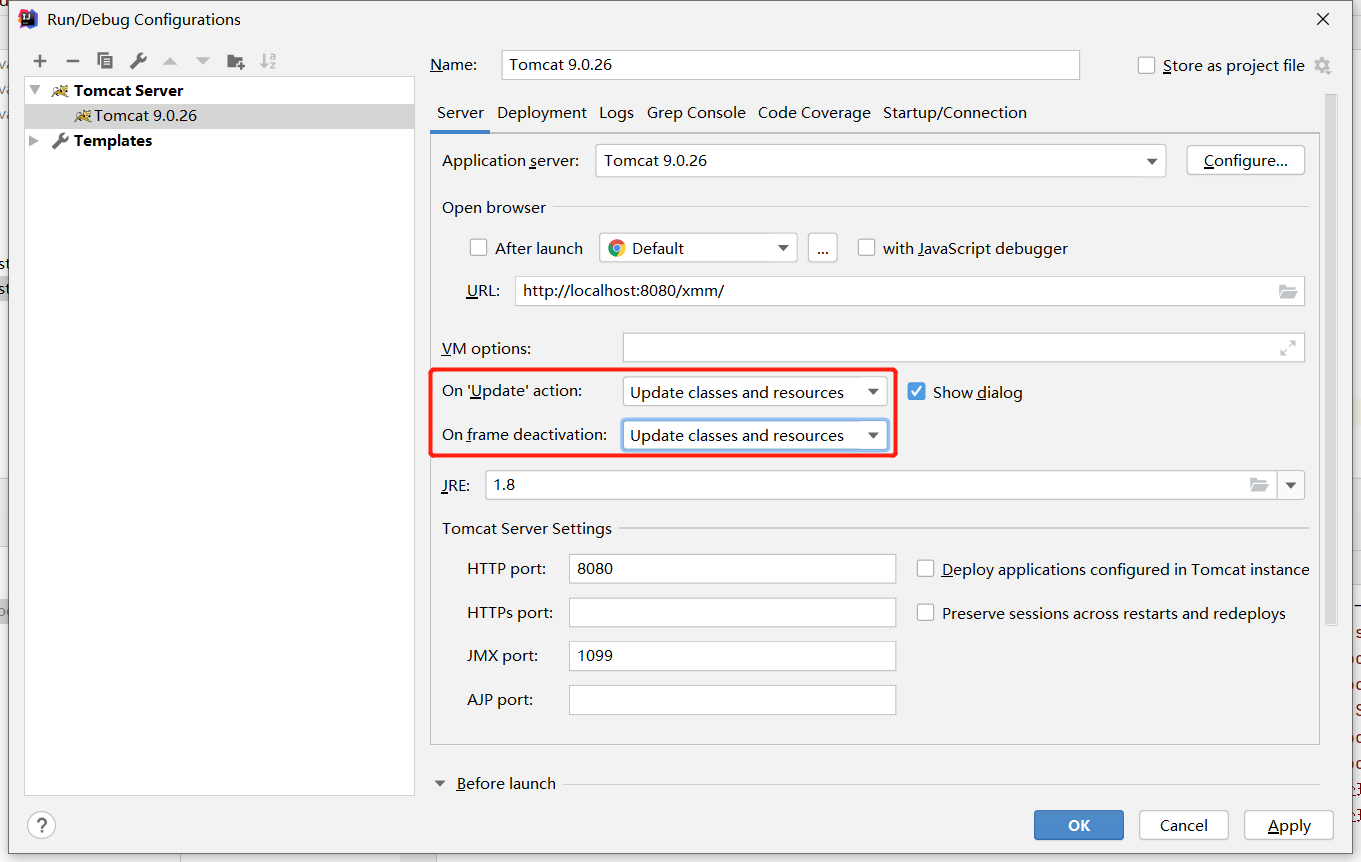Image resolution: width=1361 pixels, height=862 pixels.
Task: Expand VM options field icon
Action: 1288,348
